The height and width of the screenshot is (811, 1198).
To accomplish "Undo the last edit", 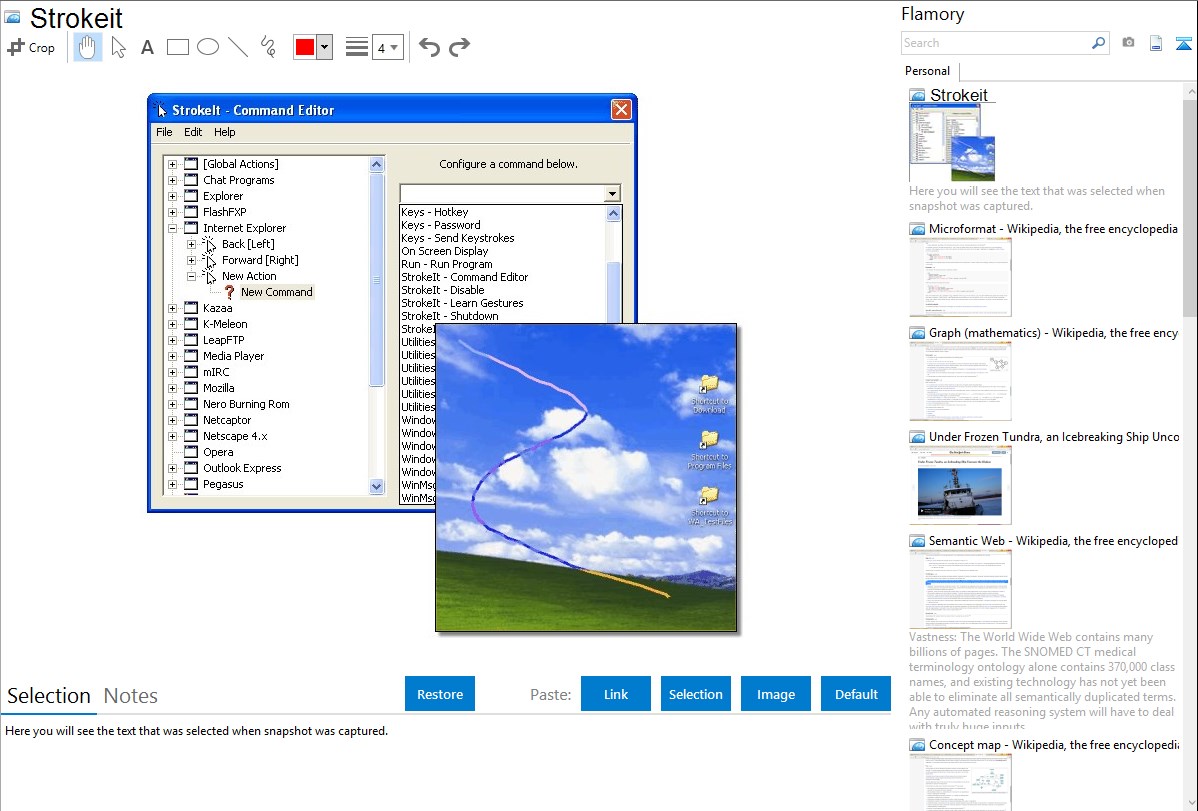I will coord(429,47).
